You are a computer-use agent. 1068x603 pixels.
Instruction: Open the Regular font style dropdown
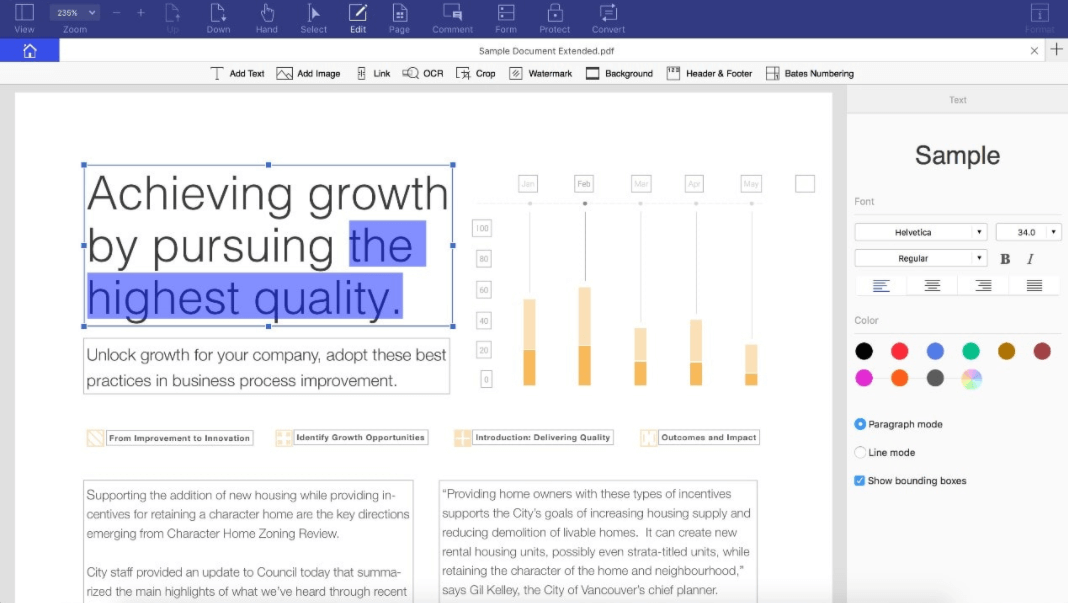coord(920,258)
